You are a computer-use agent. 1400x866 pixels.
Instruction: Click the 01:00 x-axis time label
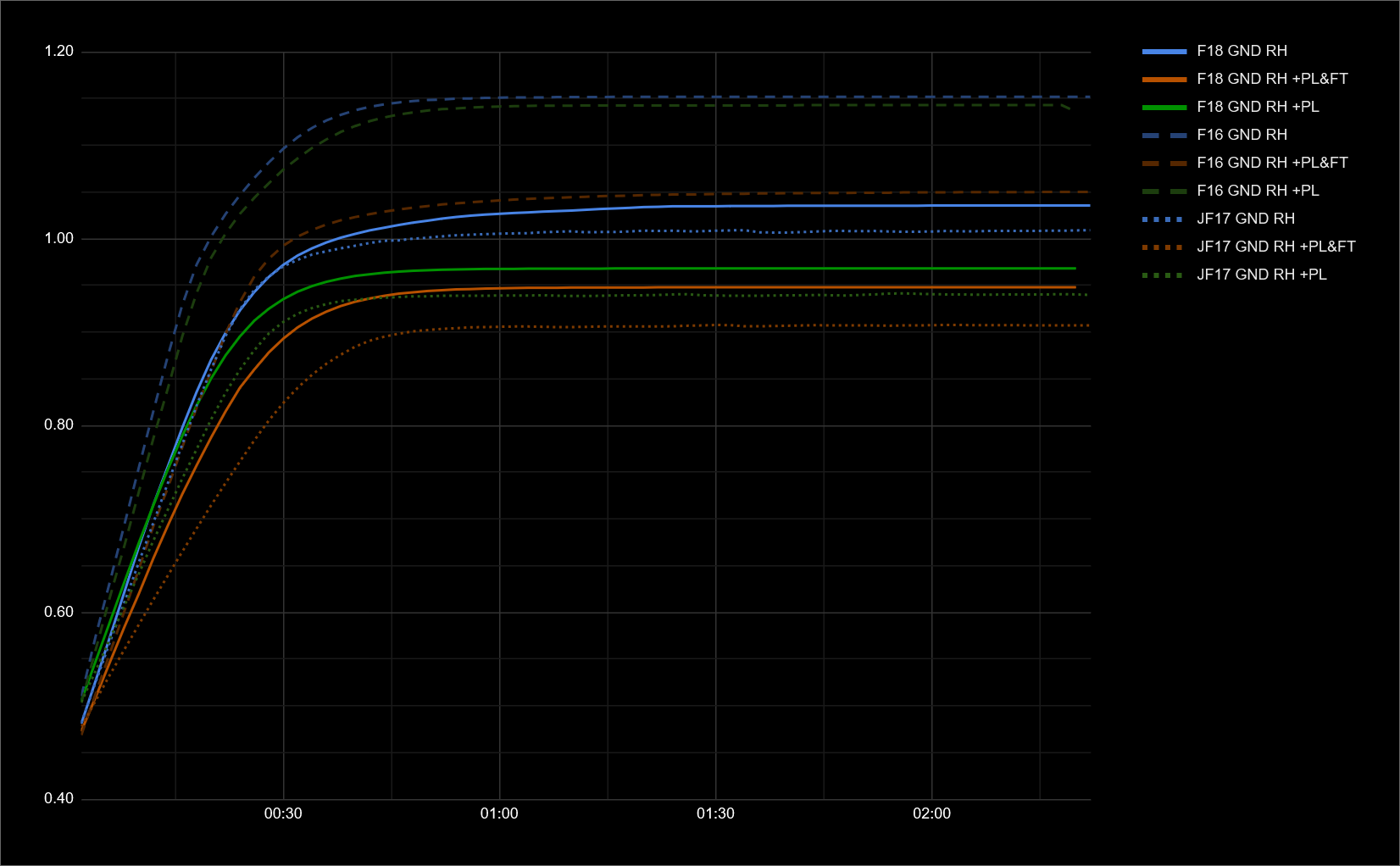(x=499, y=813)
